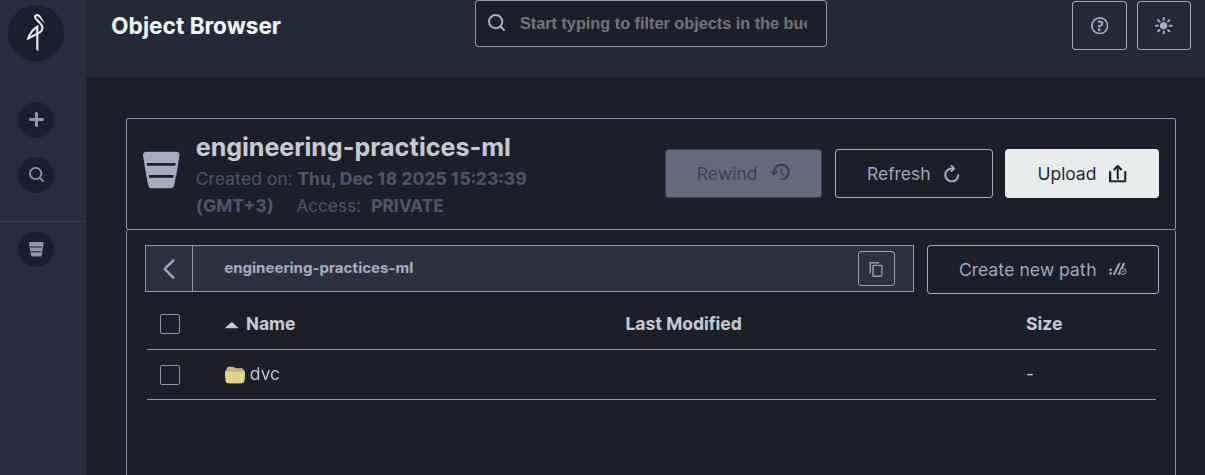This screenshot has height=475, width=1205.
Task: Click the Last Modified column header
Action: point(683,324)
